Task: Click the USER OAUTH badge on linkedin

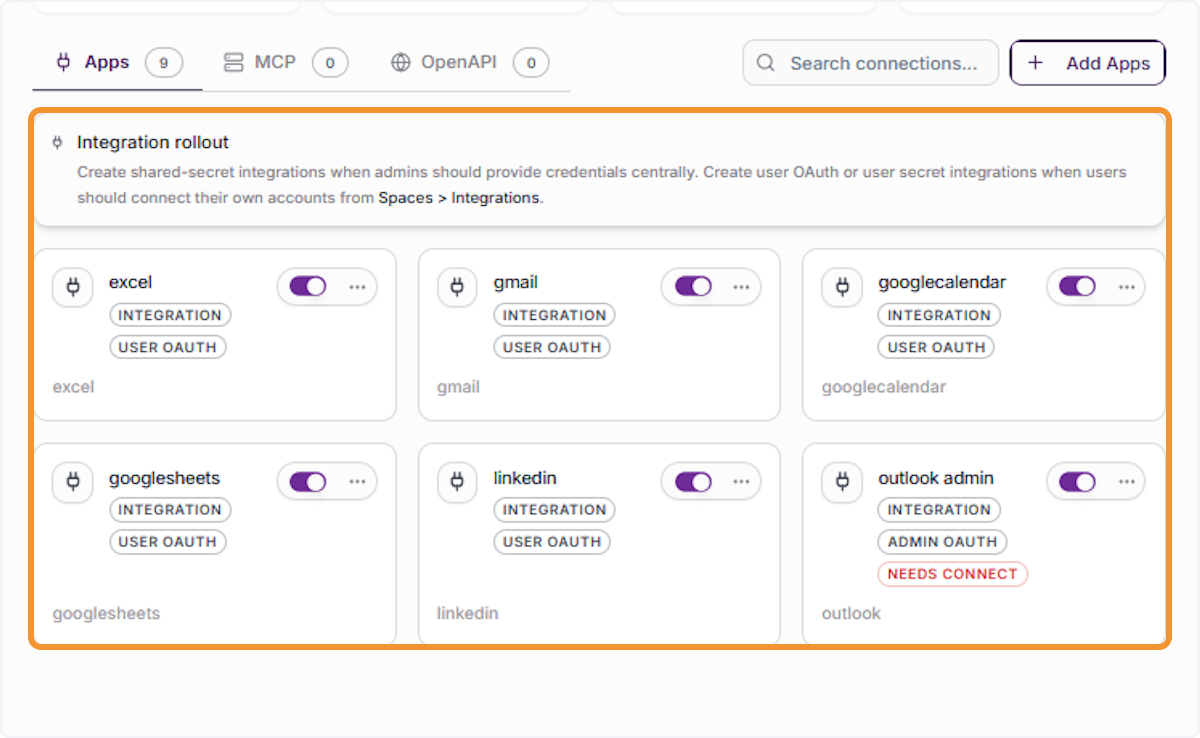Action: tap(552, 542)
